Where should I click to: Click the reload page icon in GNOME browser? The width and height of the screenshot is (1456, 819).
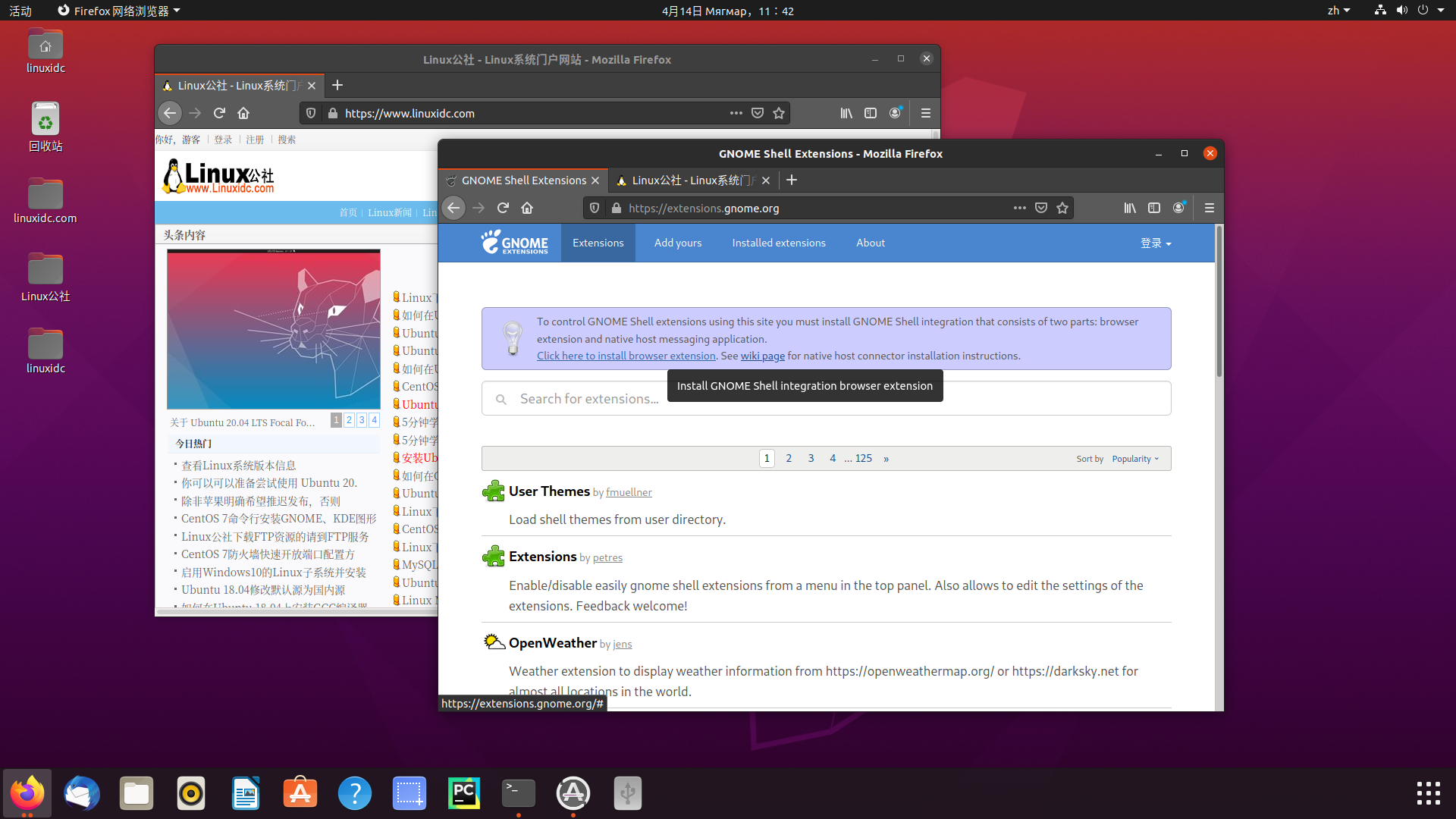[x=503, y=208]
